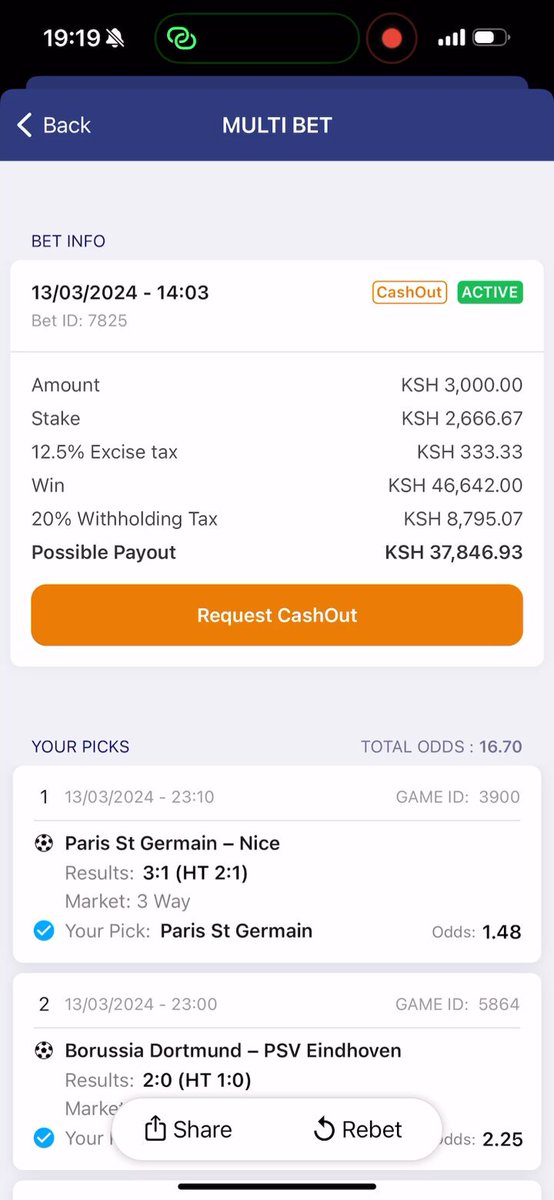Tap the Rebet label in the bottom bar
This screenshot has width=554, height=1200.
[x=372, y=1130]
